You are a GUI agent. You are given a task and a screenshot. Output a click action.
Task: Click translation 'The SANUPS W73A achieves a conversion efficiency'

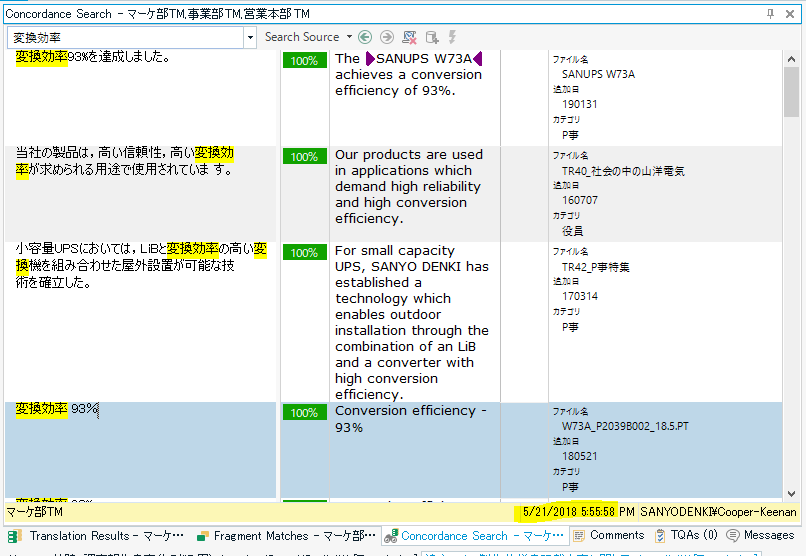coord(409,75)
